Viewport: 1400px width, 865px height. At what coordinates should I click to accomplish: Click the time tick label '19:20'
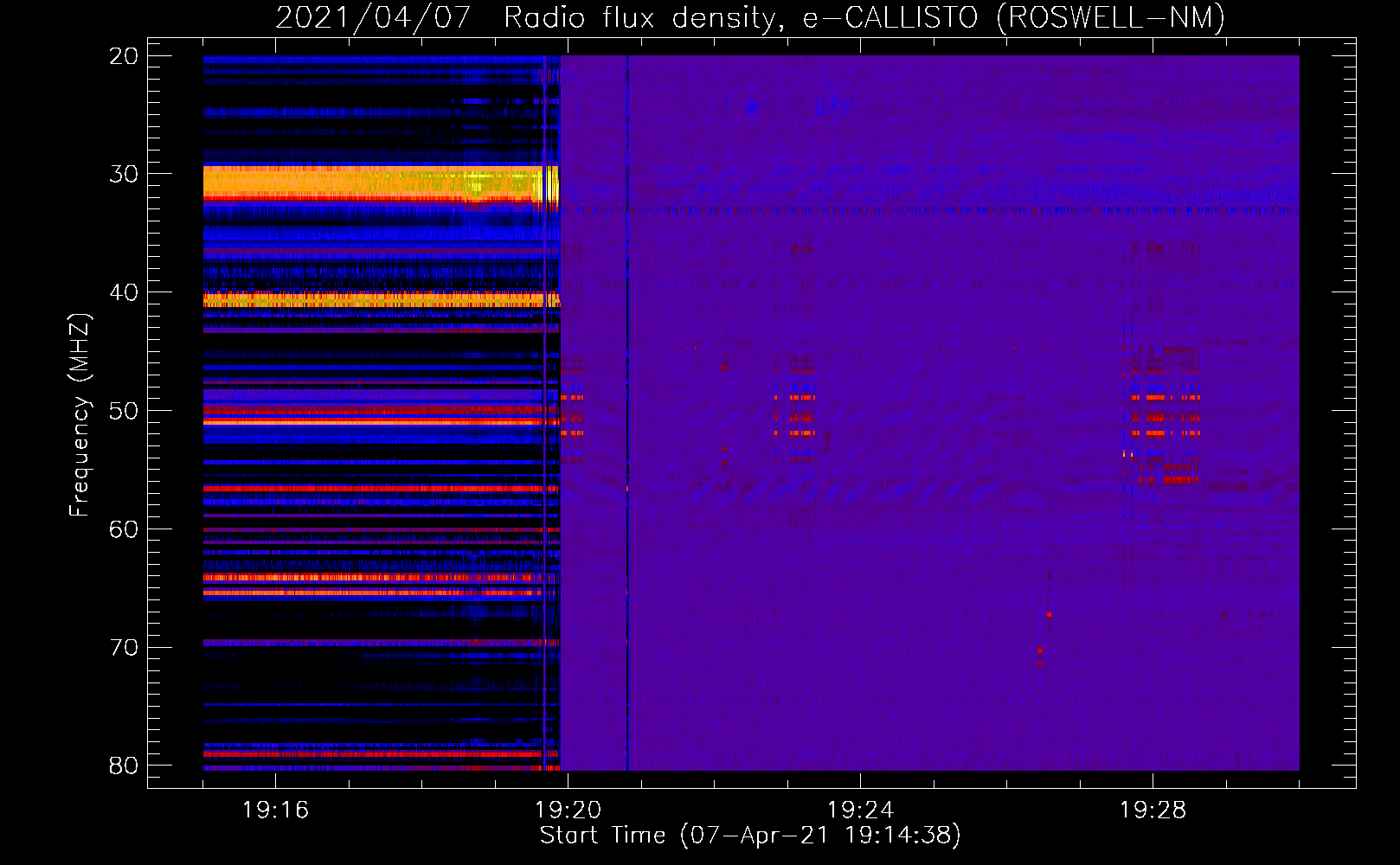click(568, 811)
